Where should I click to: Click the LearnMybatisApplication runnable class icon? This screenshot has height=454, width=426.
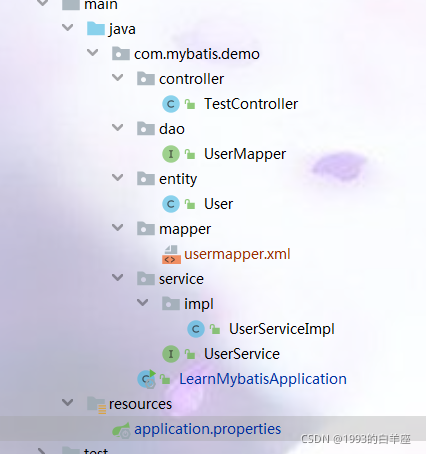147,379
